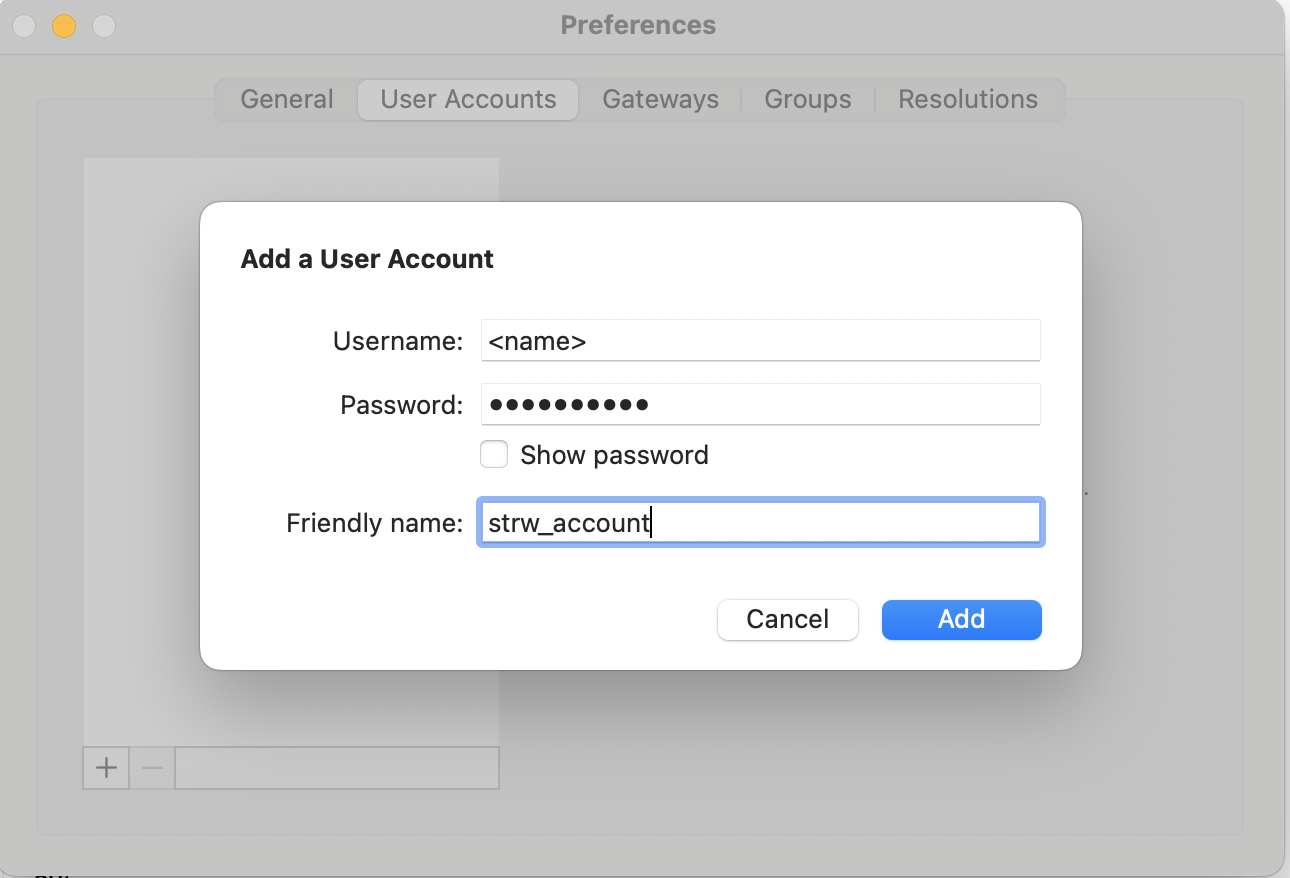This screenshot has width=1290, height=878.
Task: Focus the Username text field
Action: (760, 341)
